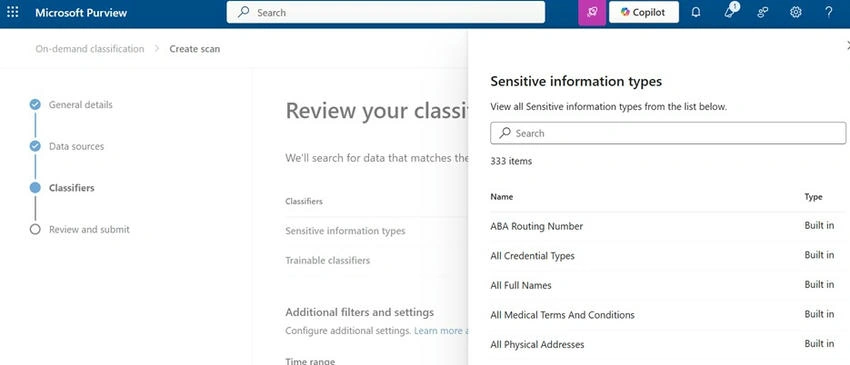Screen dimensions: 850x365
Task: Click Trainable classifiers row
Action: [327, 260]
